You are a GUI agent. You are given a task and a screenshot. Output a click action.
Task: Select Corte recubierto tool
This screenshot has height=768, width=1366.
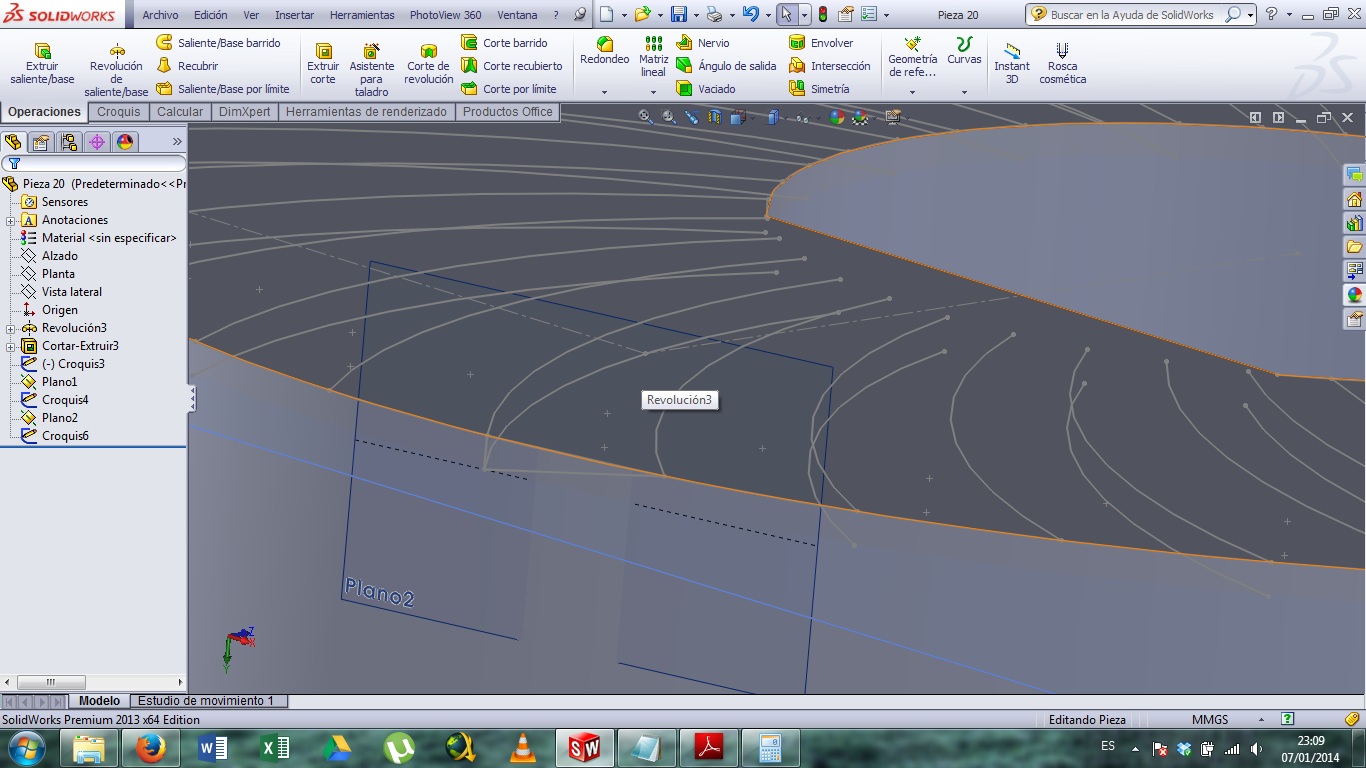click(x=512, y=66)
